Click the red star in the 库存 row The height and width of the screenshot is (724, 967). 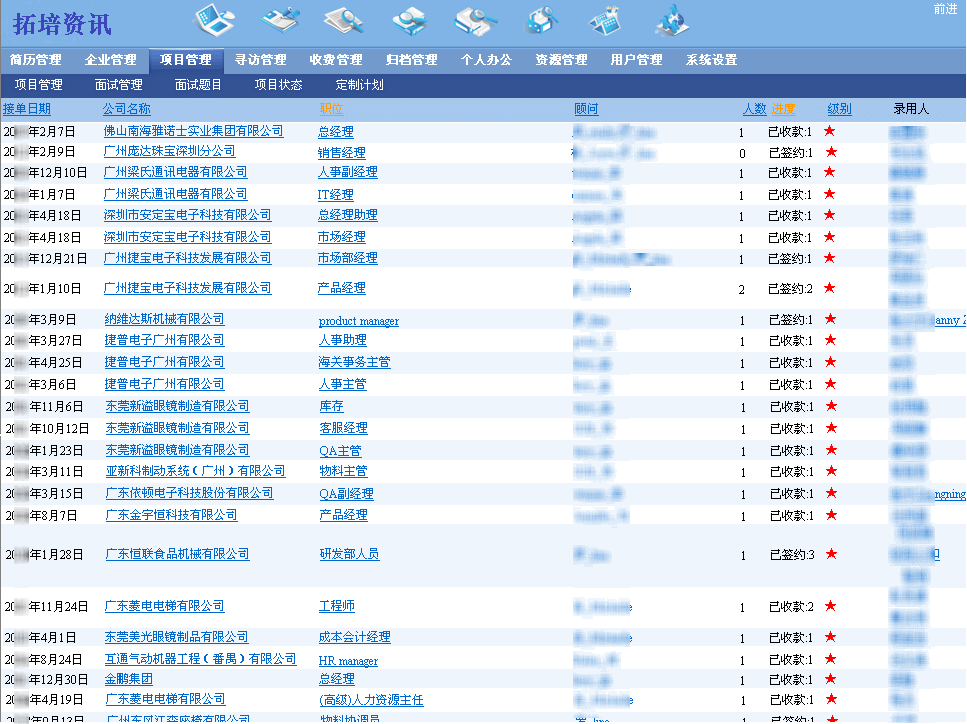click(x=831, y=406)
